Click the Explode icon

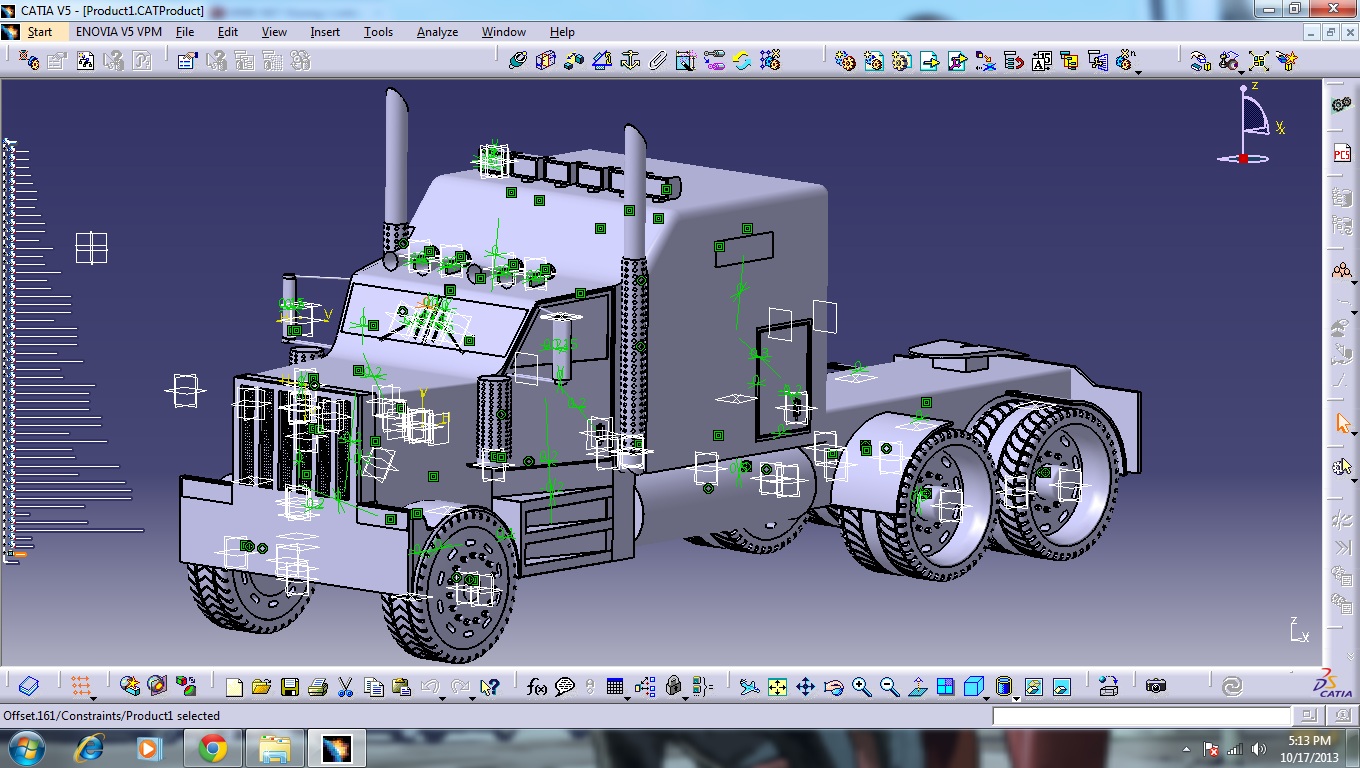[1259, 61]
